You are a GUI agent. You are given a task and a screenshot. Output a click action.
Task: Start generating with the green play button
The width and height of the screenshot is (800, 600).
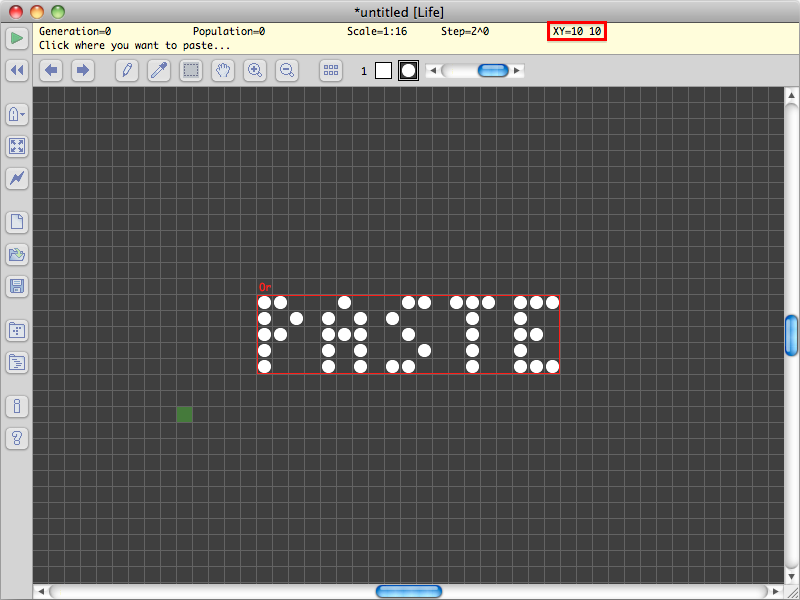pyautogui.click(x=17, y=38)
